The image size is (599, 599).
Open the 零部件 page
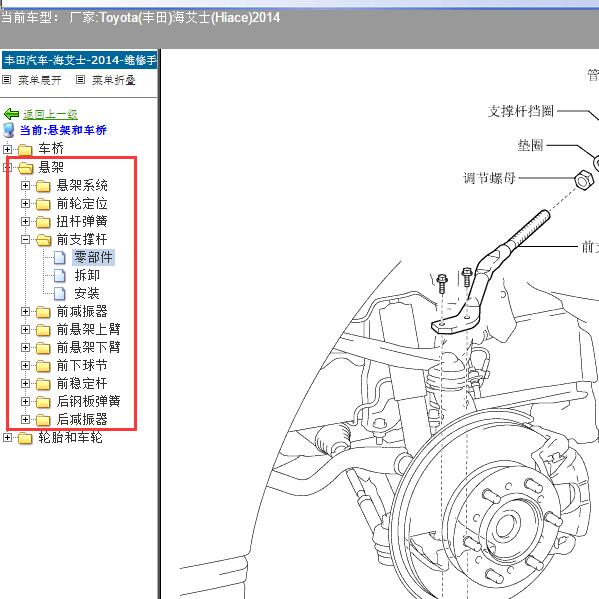[x=94, y=257]
